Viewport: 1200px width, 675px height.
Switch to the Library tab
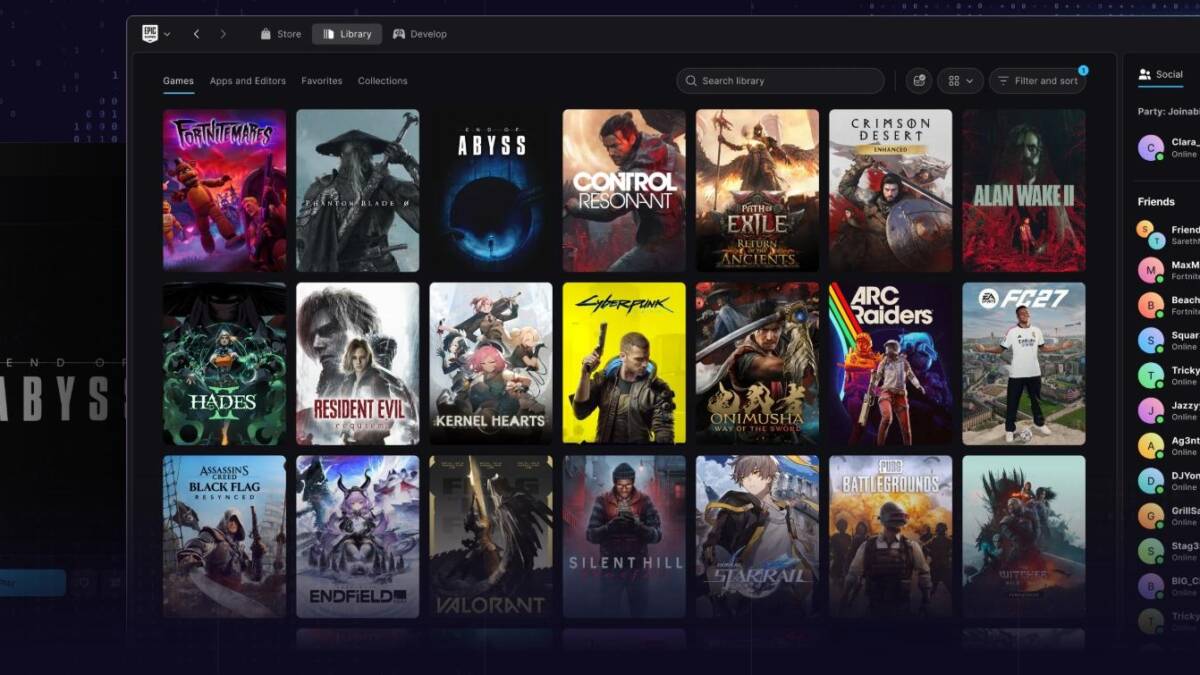point(347,34)
